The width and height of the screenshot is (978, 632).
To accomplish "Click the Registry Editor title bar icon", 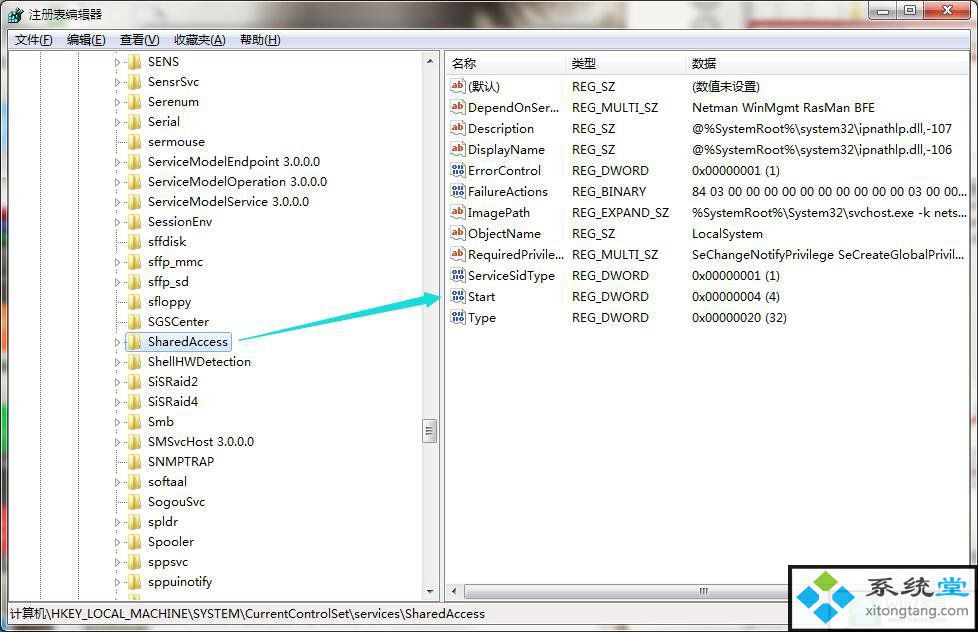I will tap(16, 14).
